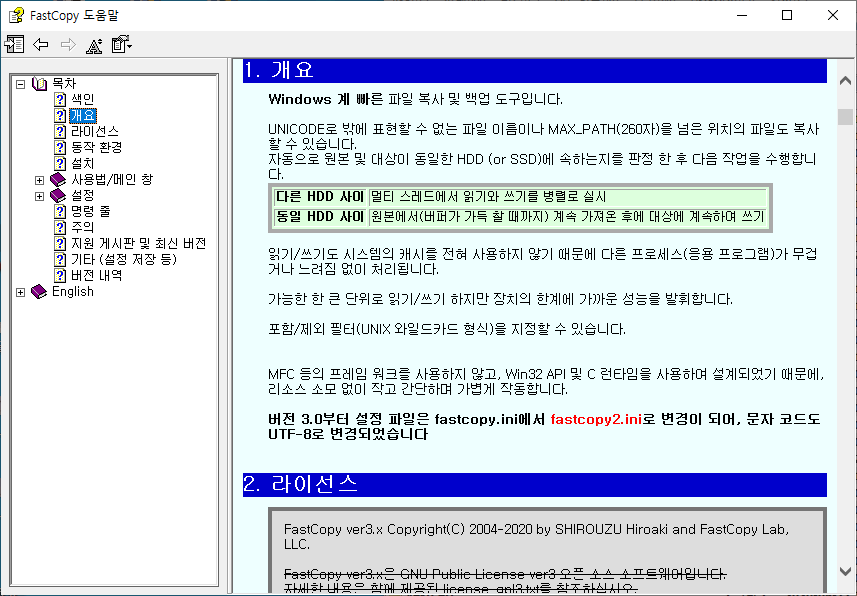
Task: Click the book icon beside 설정
Action: point(58,195)
